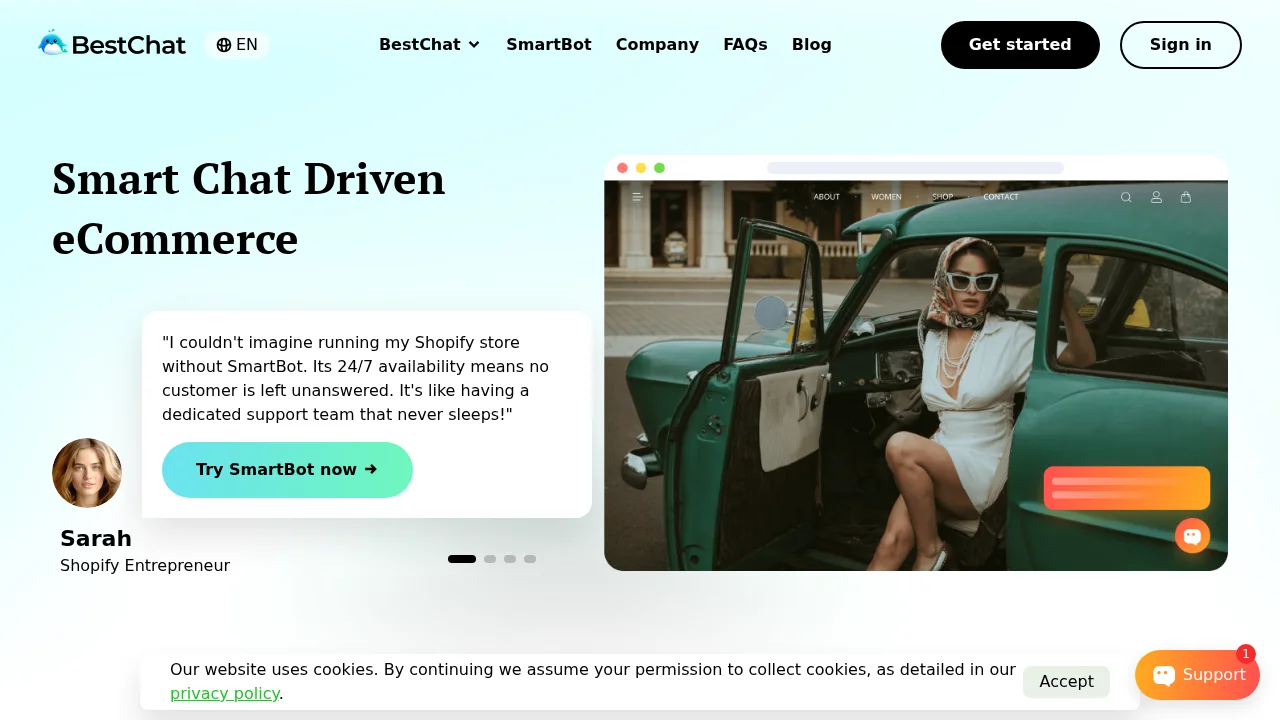Click the Support notification badge
The image size is (1280, 720).
pyautogui.click(x=1246, y=654)
